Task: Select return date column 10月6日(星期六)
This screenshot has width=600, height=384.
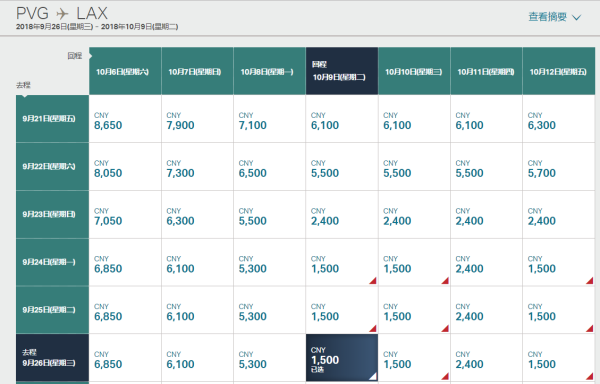Action: click(x=125, y=71)
